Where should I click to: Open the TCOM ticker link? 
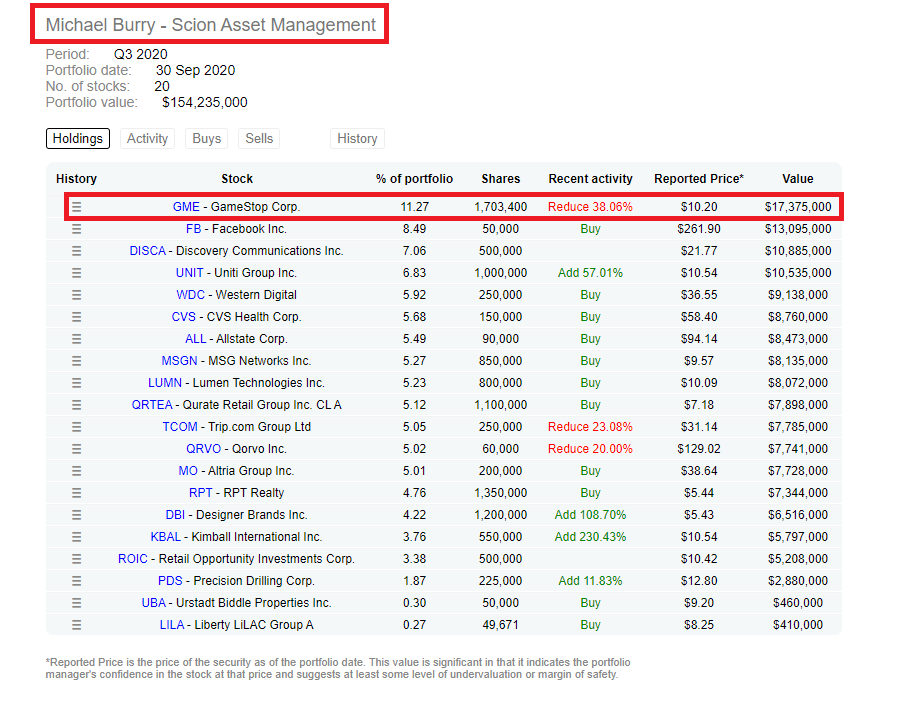tap(180, 427)
